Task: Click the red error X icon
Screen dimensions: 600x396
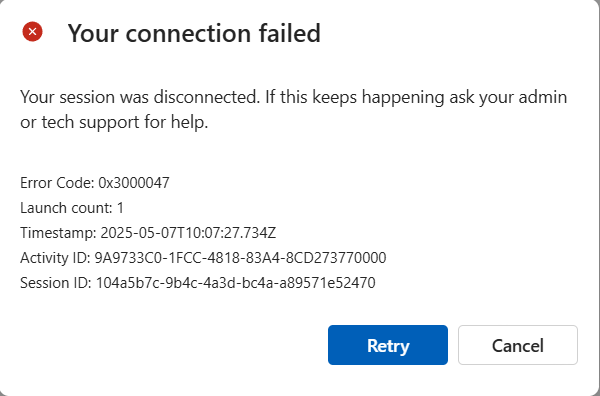Action: click(33, 31)
